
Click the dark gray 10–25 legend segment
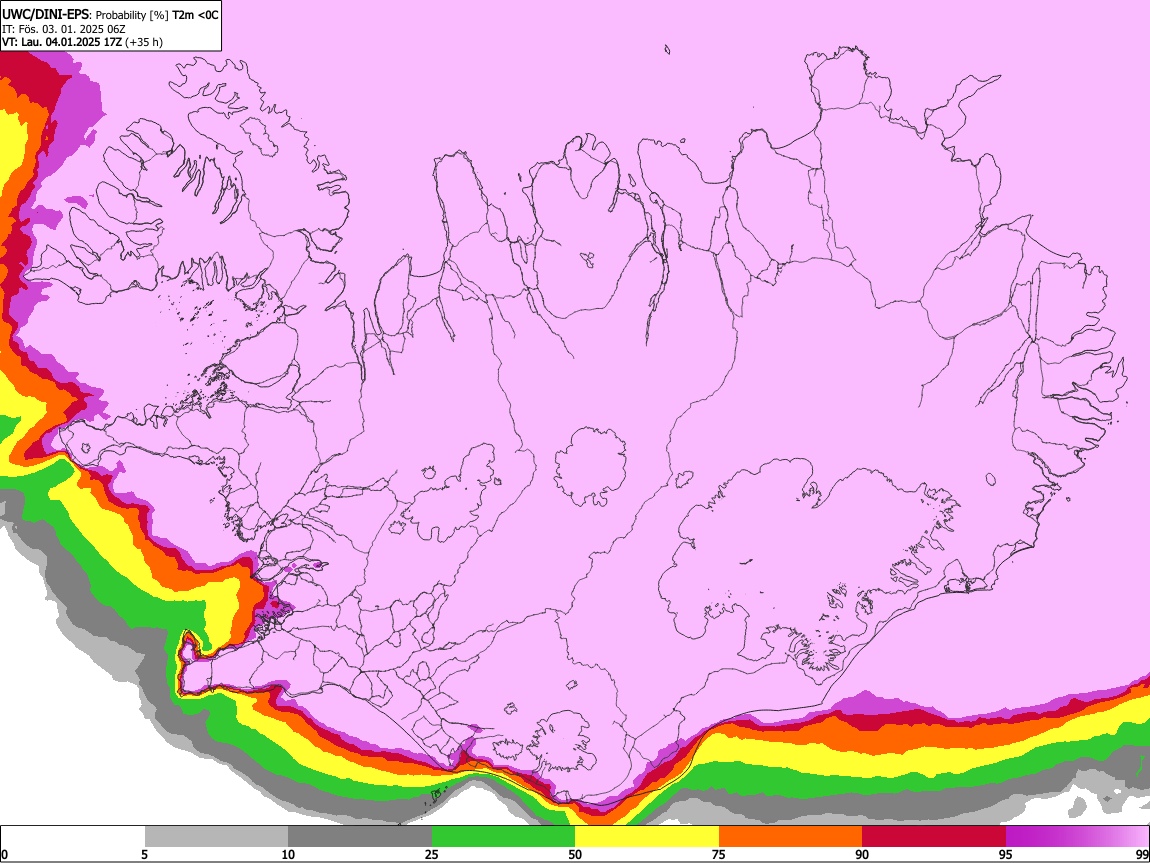pyautogui.click(x=360, y=837)
